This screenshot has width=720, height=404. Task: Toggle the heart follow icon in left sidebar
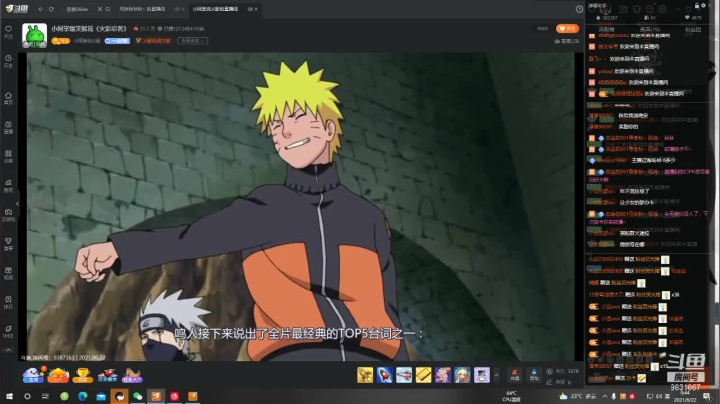click(x=8, y=31)
